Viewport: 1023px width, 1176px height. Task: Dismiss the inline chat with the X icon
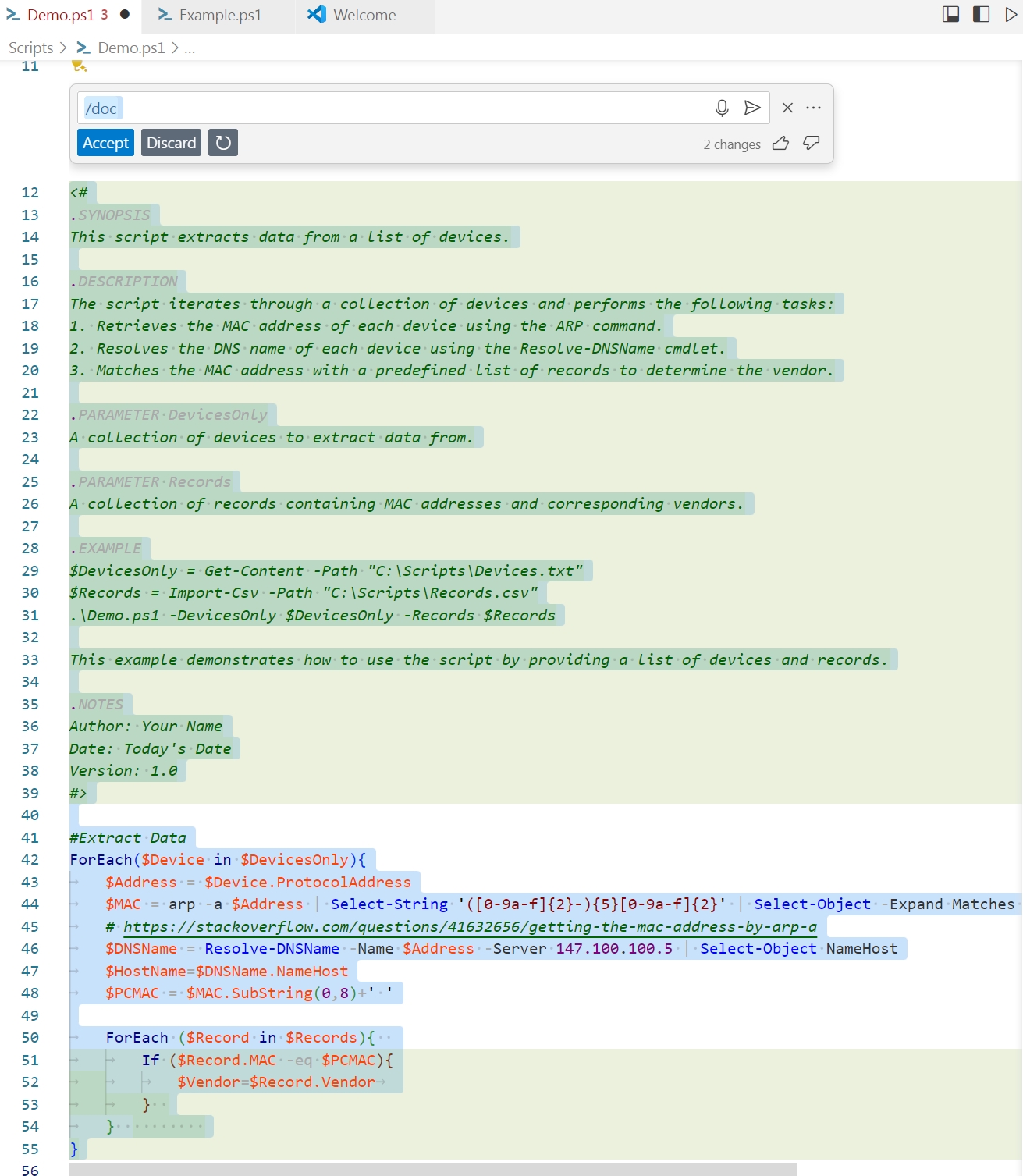pyautogui.click(x=787, y=108)
